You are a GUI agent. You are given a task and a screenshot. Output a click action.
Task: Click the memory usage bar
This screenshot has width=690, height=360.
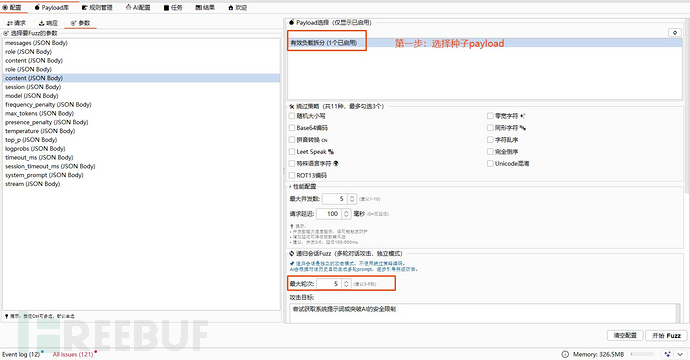click(x=642, y=354)
